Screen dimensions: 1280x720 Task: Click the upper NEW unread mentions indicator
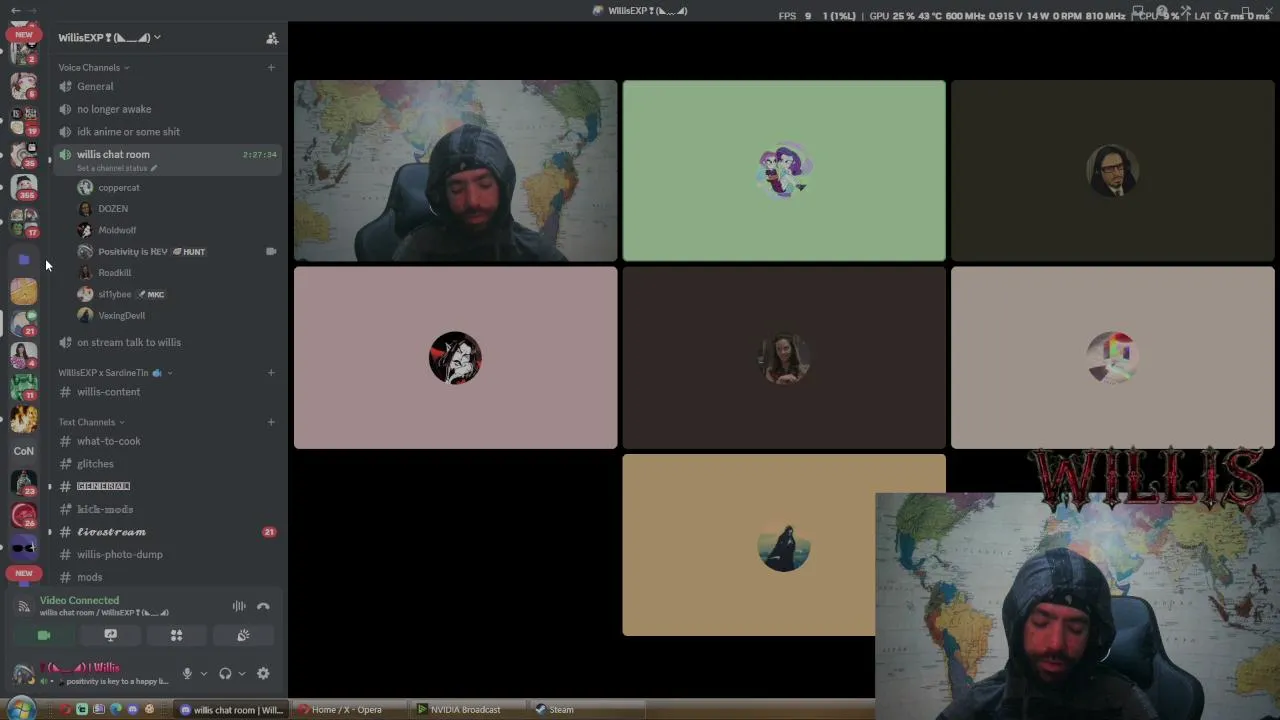coord(24,34)
